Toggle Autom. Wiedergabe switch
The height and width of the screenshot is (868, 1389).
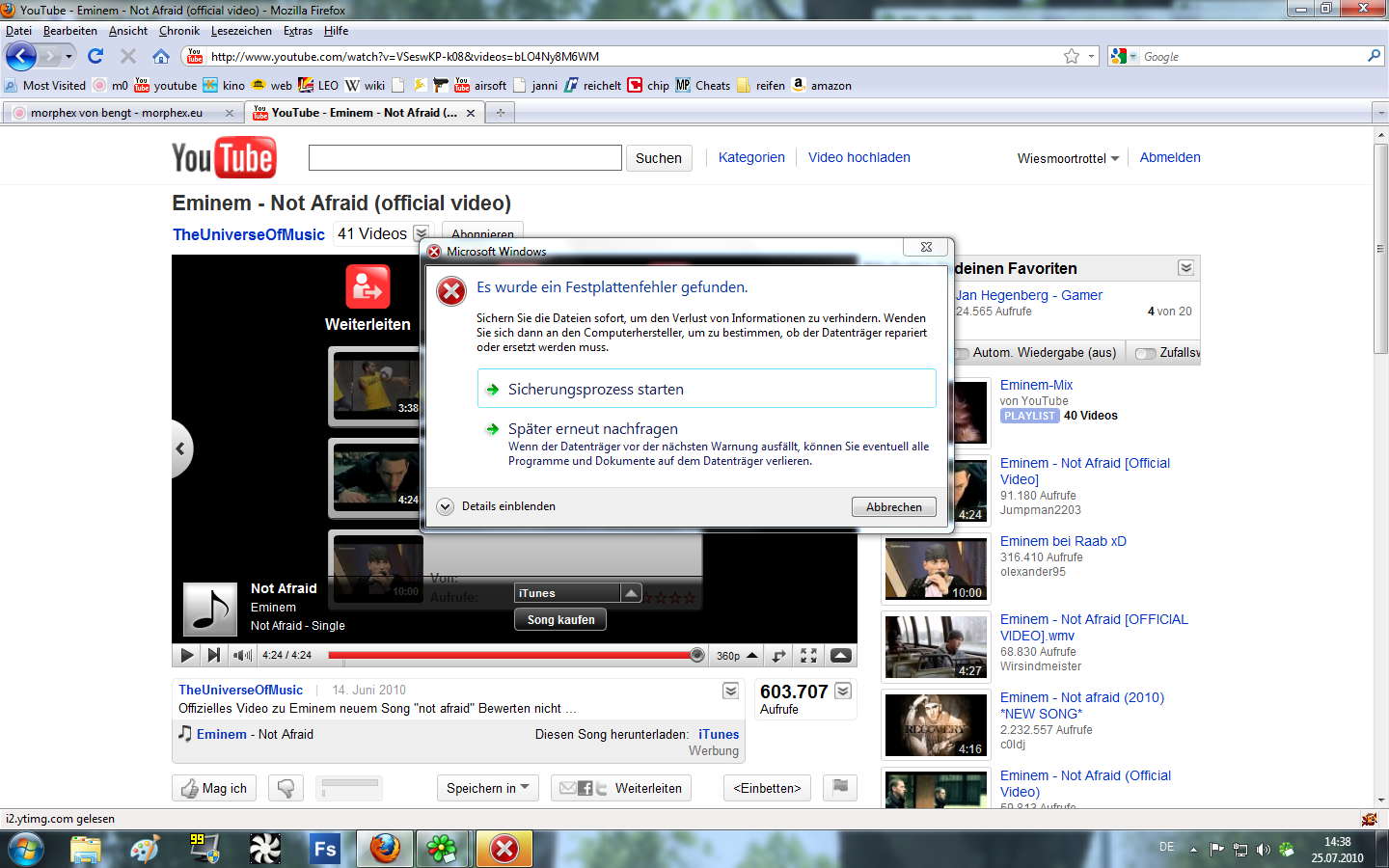pyautogui.click(x=961, y=353)
